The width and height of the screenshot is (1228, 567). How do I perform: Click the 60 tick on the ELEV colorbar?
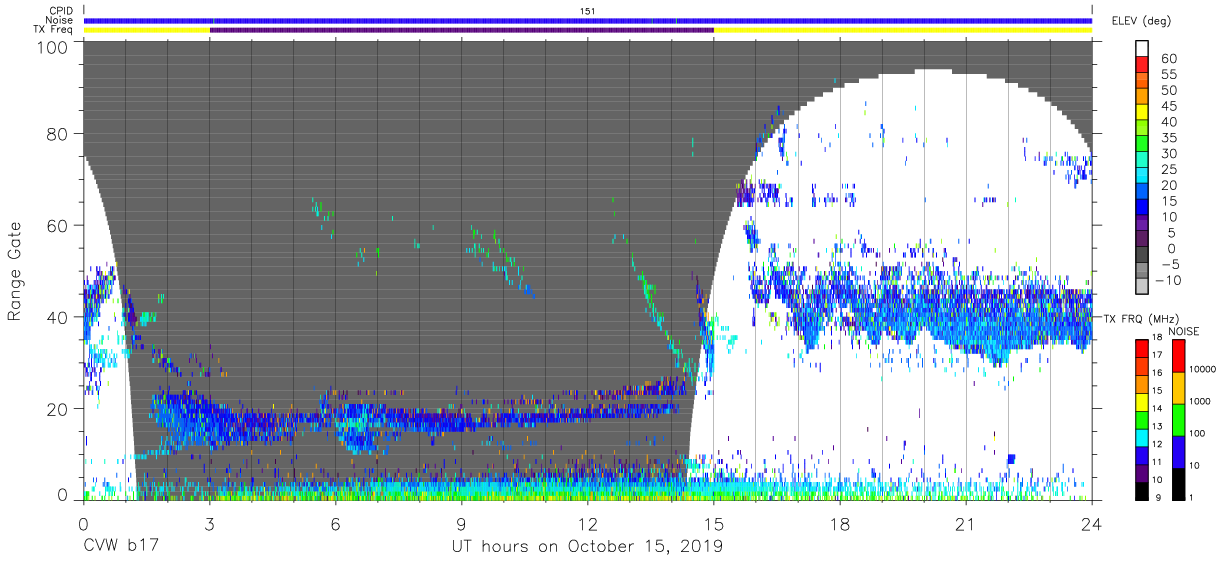(x=1168, y=59)
